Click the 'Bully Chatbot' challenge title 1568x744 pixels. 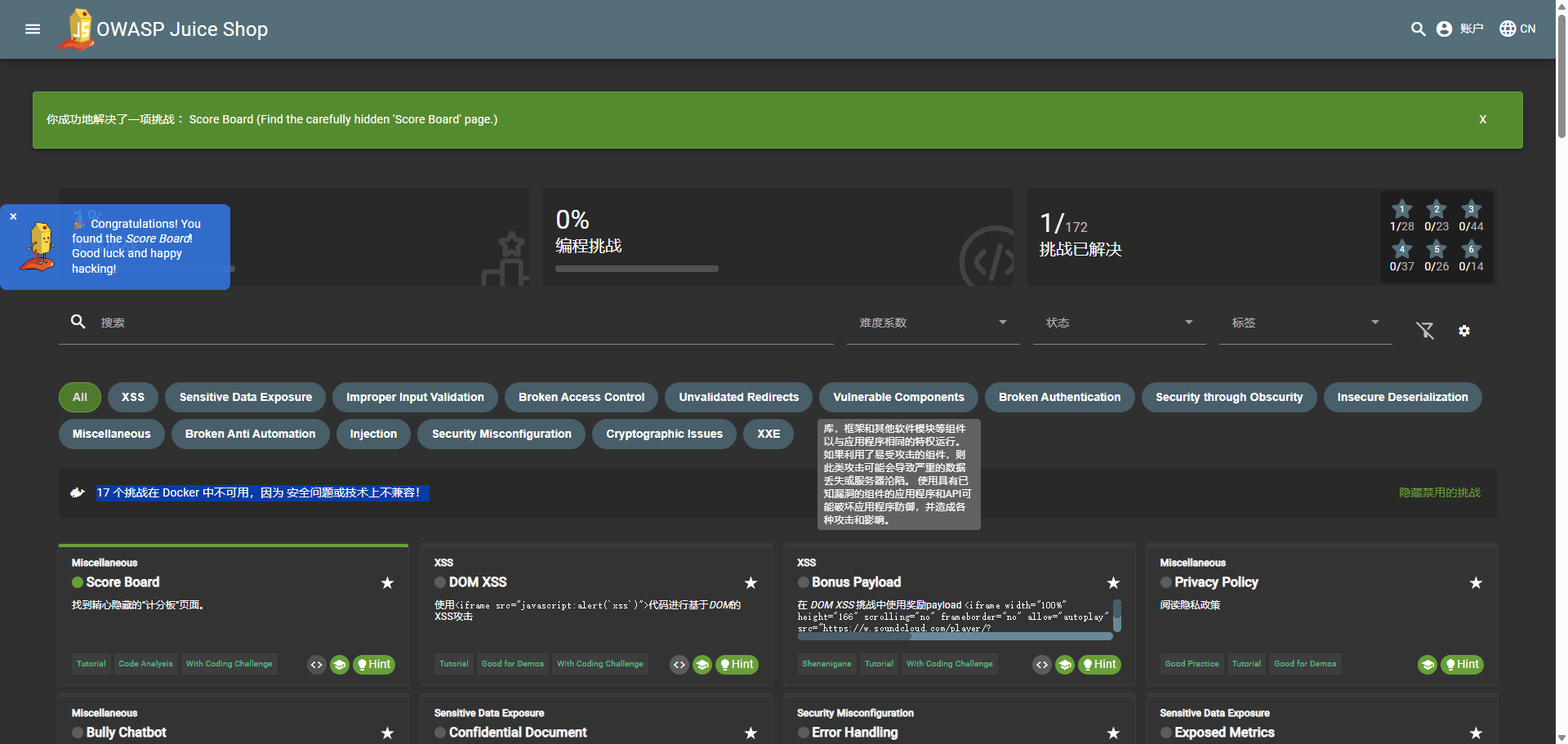[x=127, y=733]
